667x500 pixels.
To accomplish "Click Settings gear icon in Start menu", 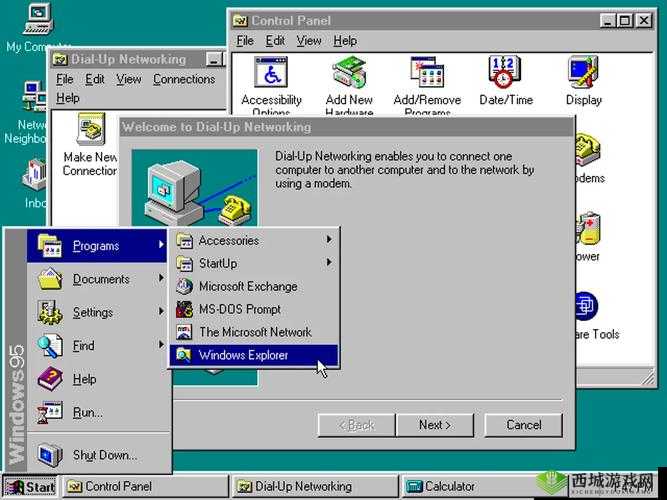I will click(50, 312).
